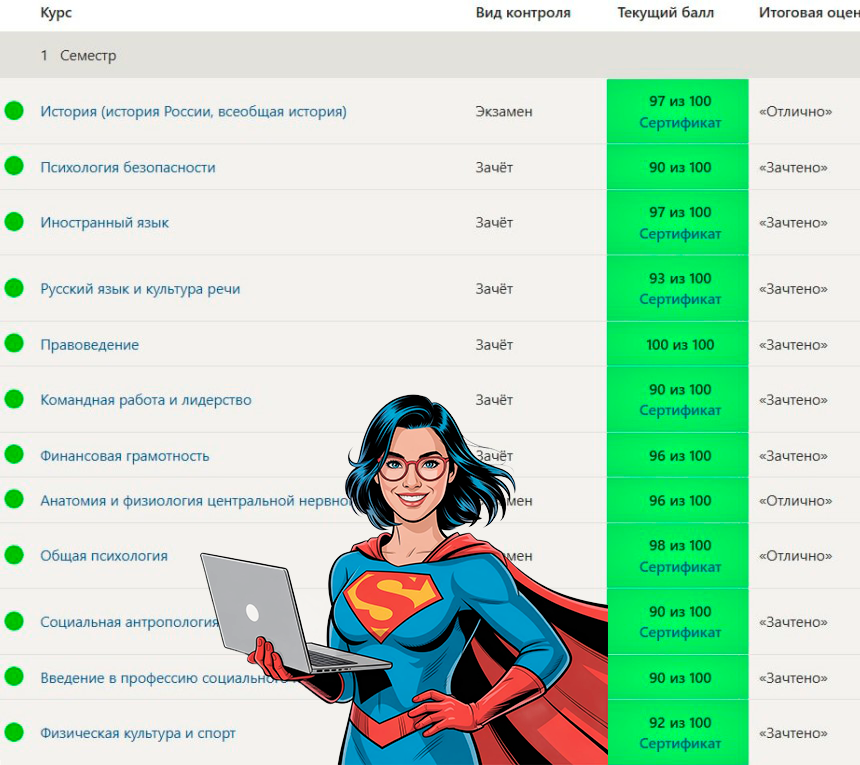The image size is (860, 765).
Task: Click 96 из 100 score for Анатомия row
Action: (680, 501)
